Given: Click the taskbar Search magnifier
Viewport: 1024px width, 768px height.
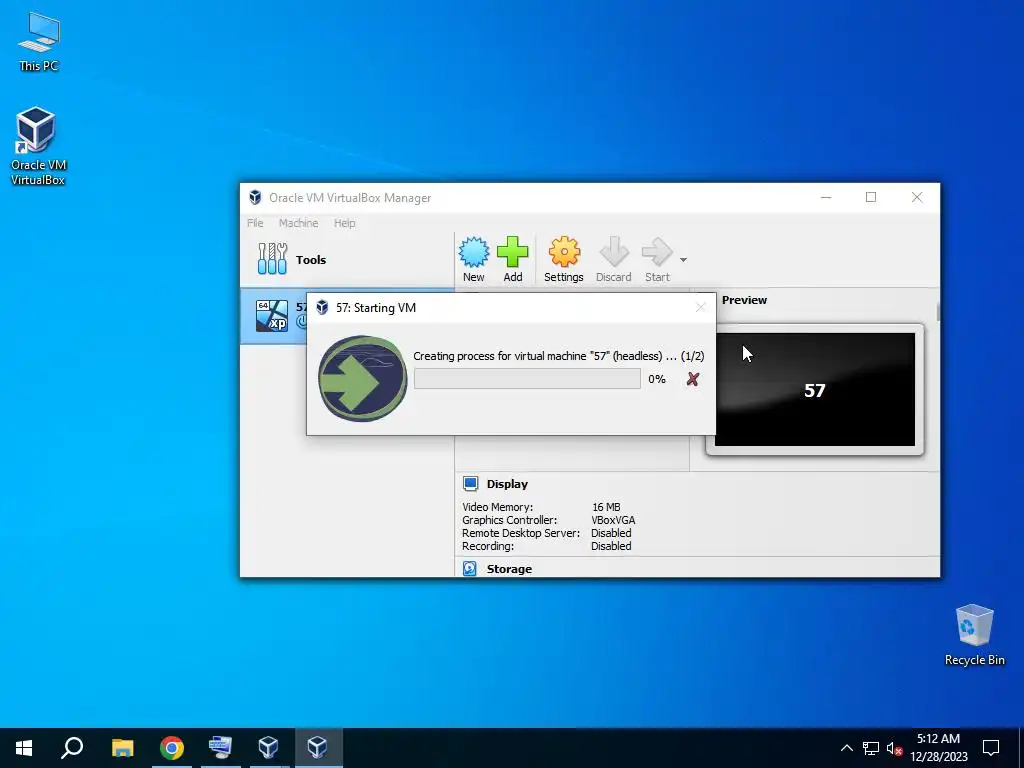Looking at the screenshot, I should click(72, 748).
